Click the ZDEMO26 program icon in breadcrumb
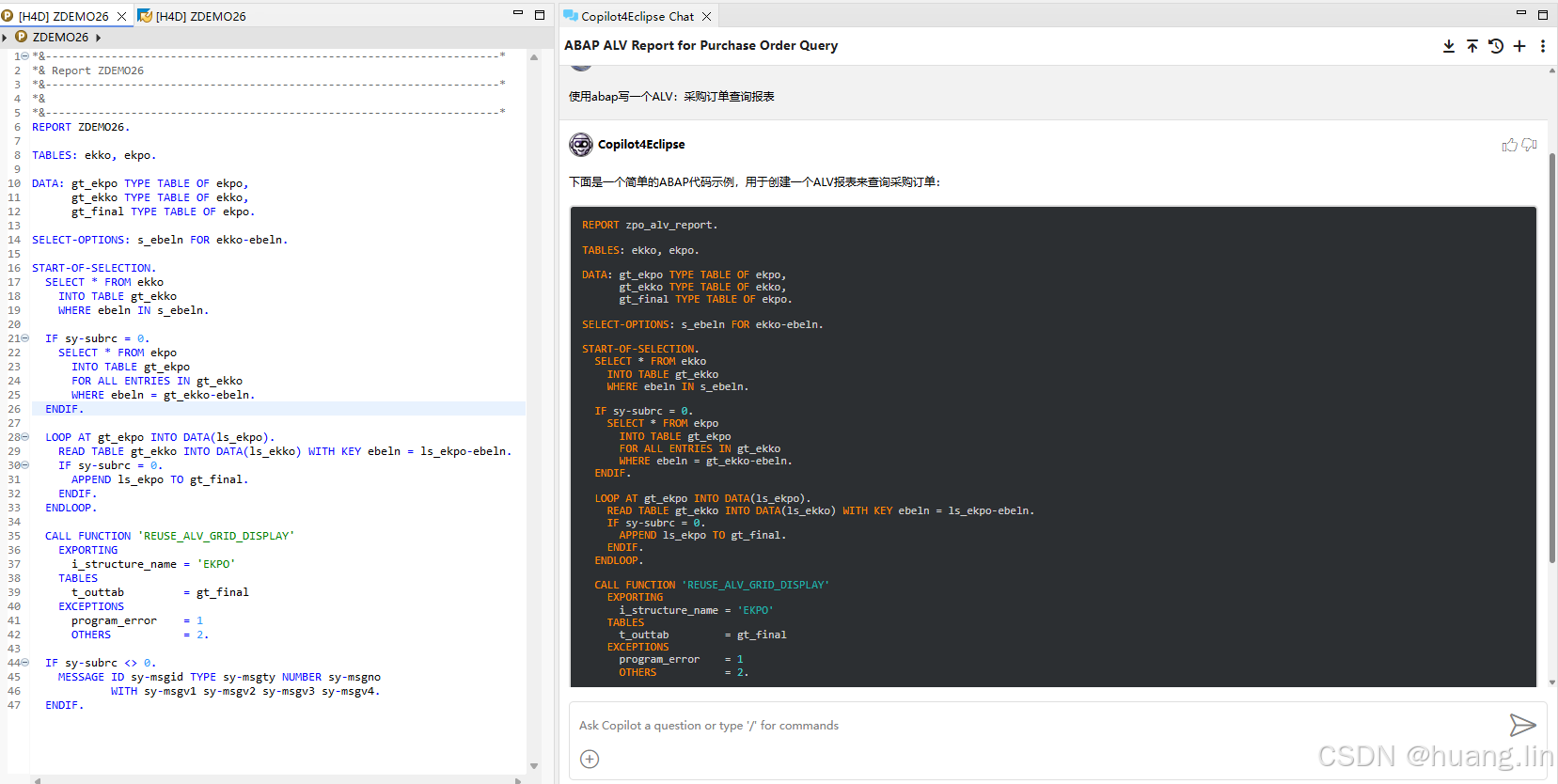The width and height of the screenshot is (1558, 784). (21, 37)
